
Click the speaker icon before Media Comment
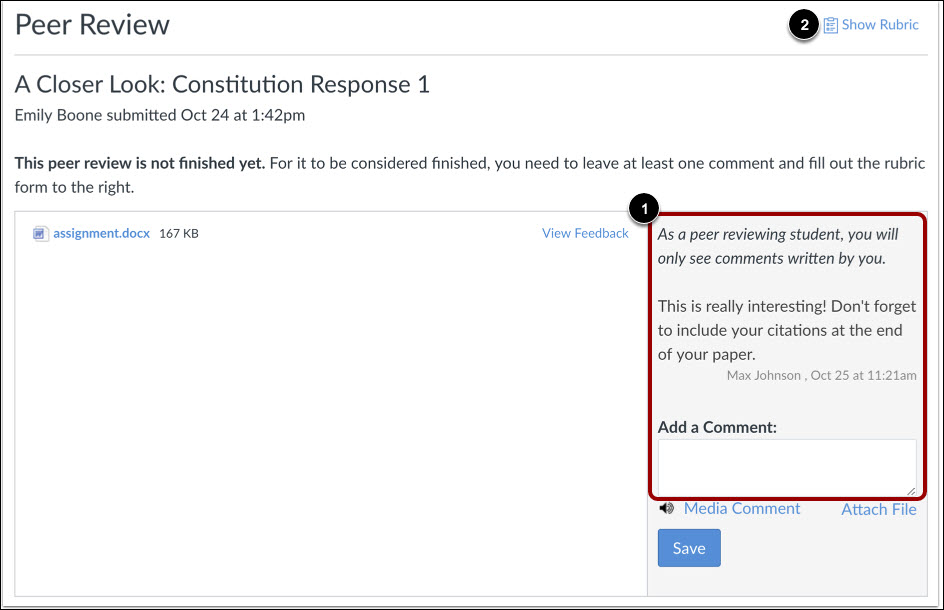[x=667, y=508]
